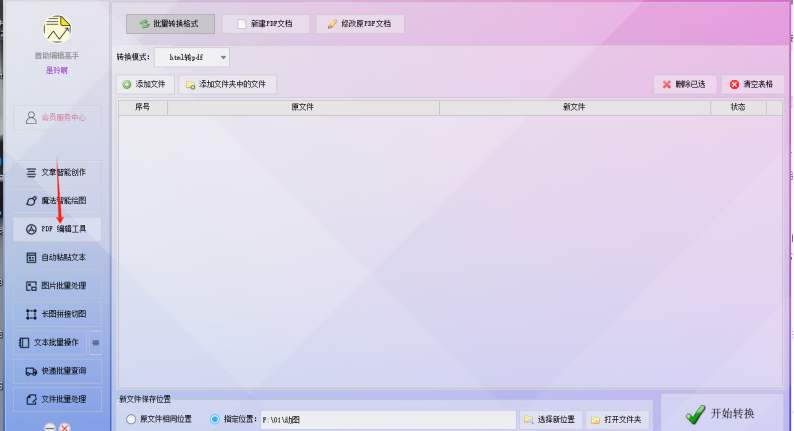Screen dimensions: 794x431
Task: Switch to 新建PDF文档 tab
Action: tap(265, 24)
